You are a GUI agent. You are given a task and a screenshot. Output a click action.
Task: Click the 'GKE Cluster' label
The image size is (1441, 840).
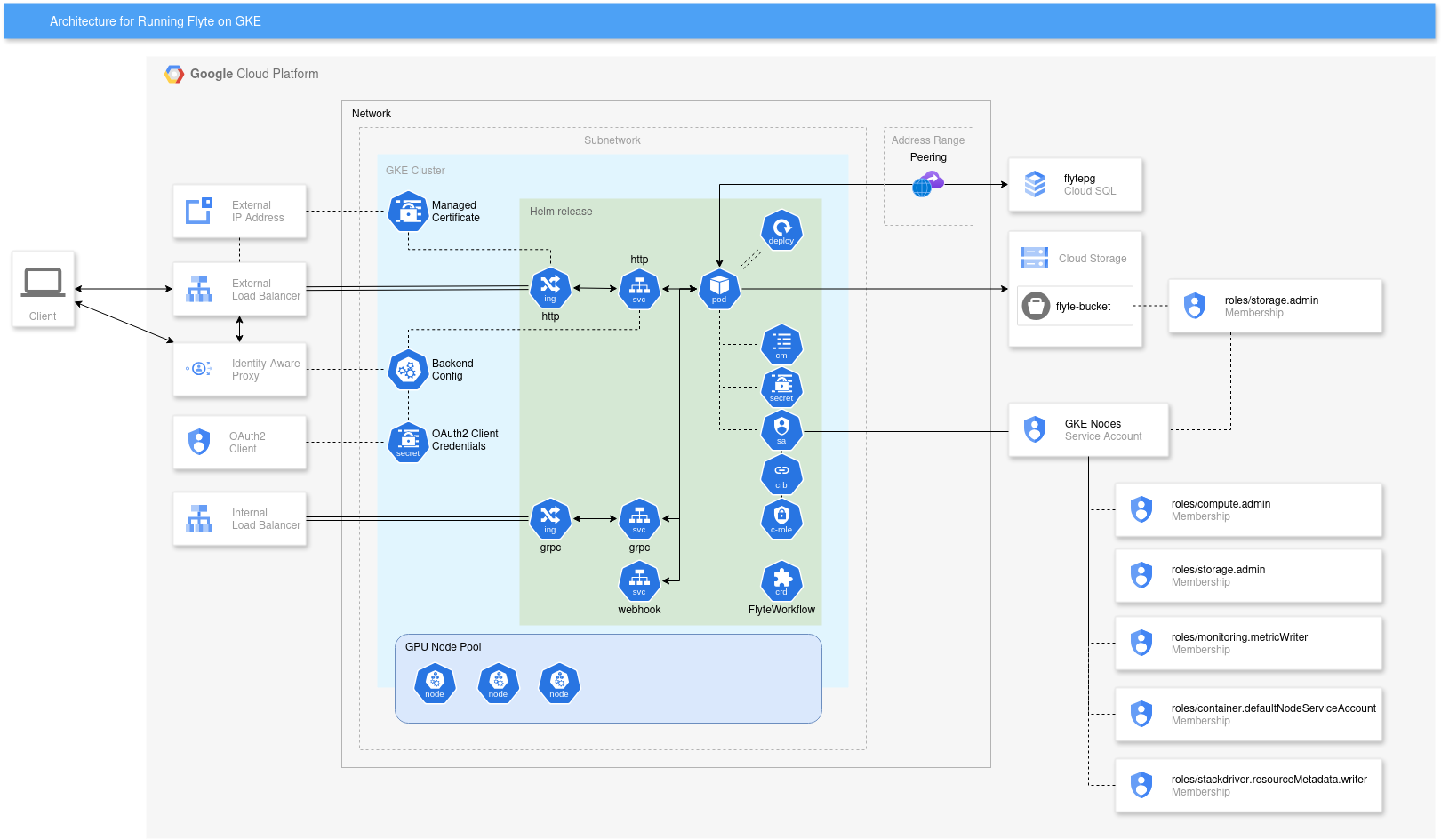point(415,171)
